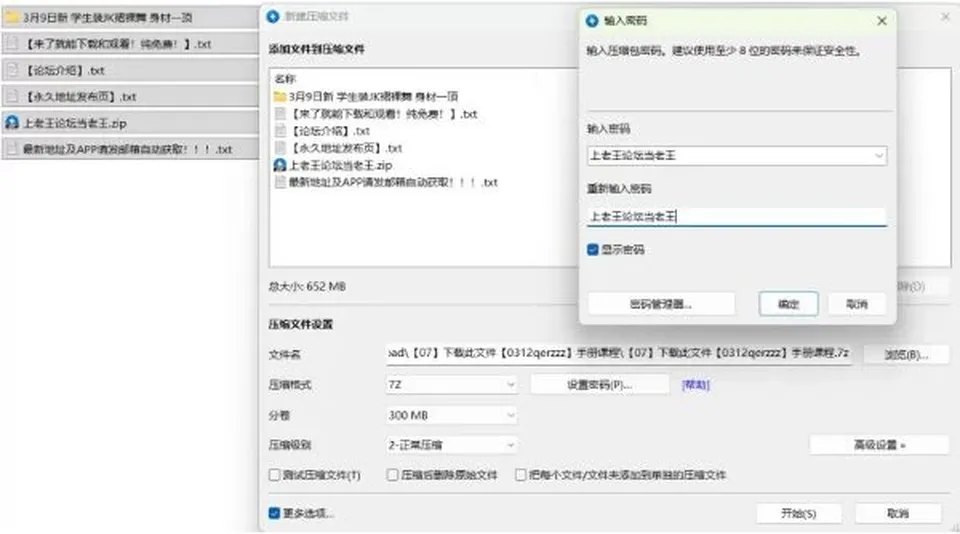Open the 输入密码 combo box dropdown arrow
This screenshot has width=960, height=534.
(x=879, y=156)
